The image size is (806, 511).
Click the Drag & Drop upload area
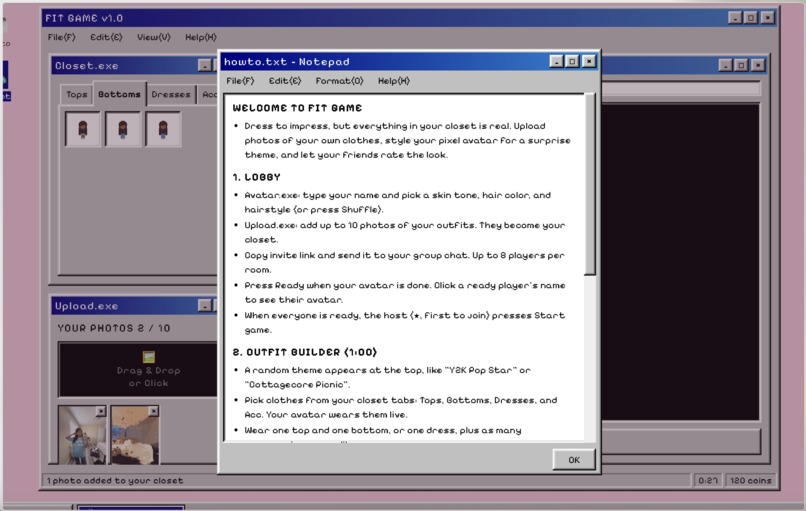pos(138,369)
